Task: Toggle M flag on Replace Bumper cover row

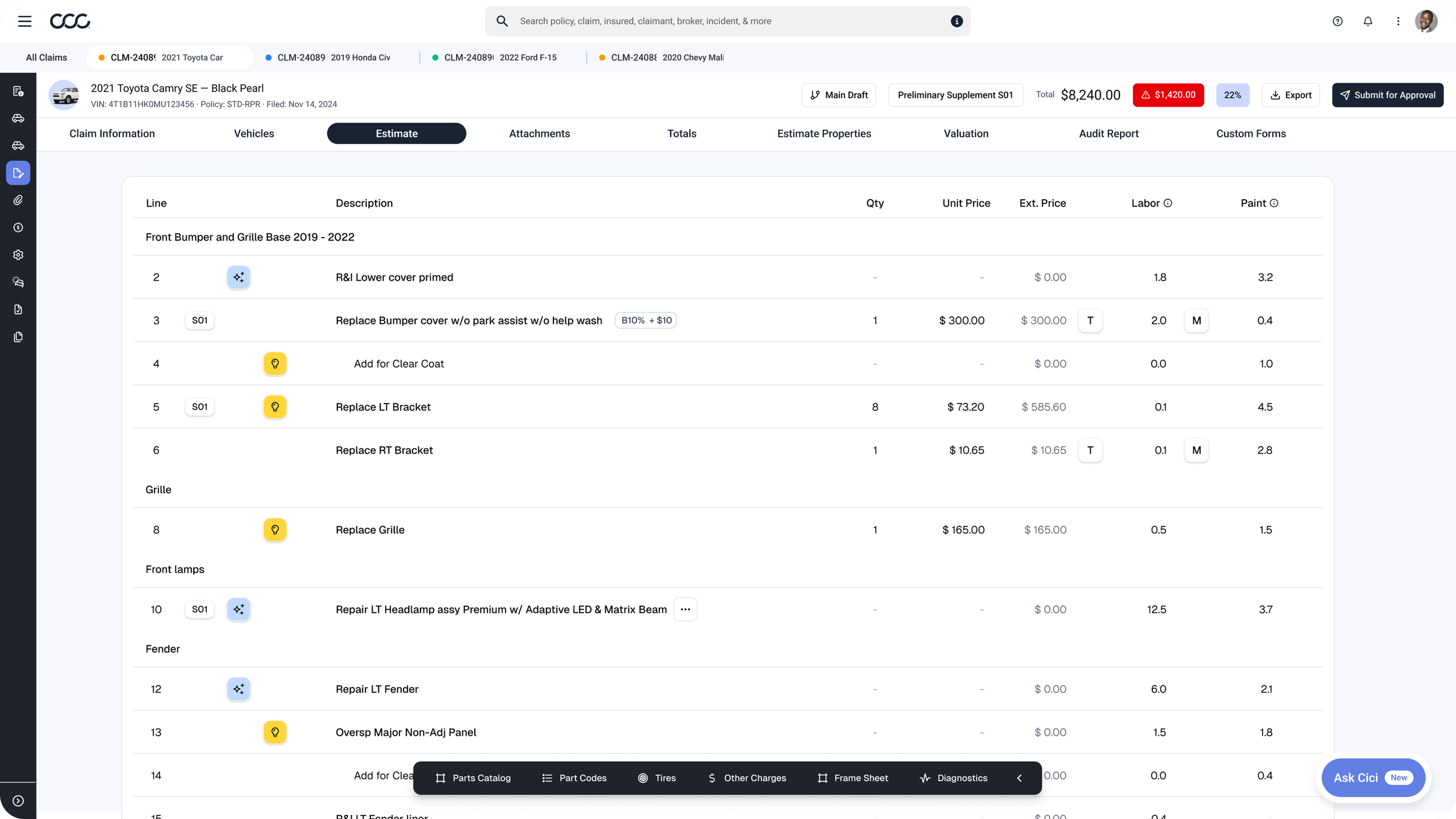Action: [x=1196, y=320]
